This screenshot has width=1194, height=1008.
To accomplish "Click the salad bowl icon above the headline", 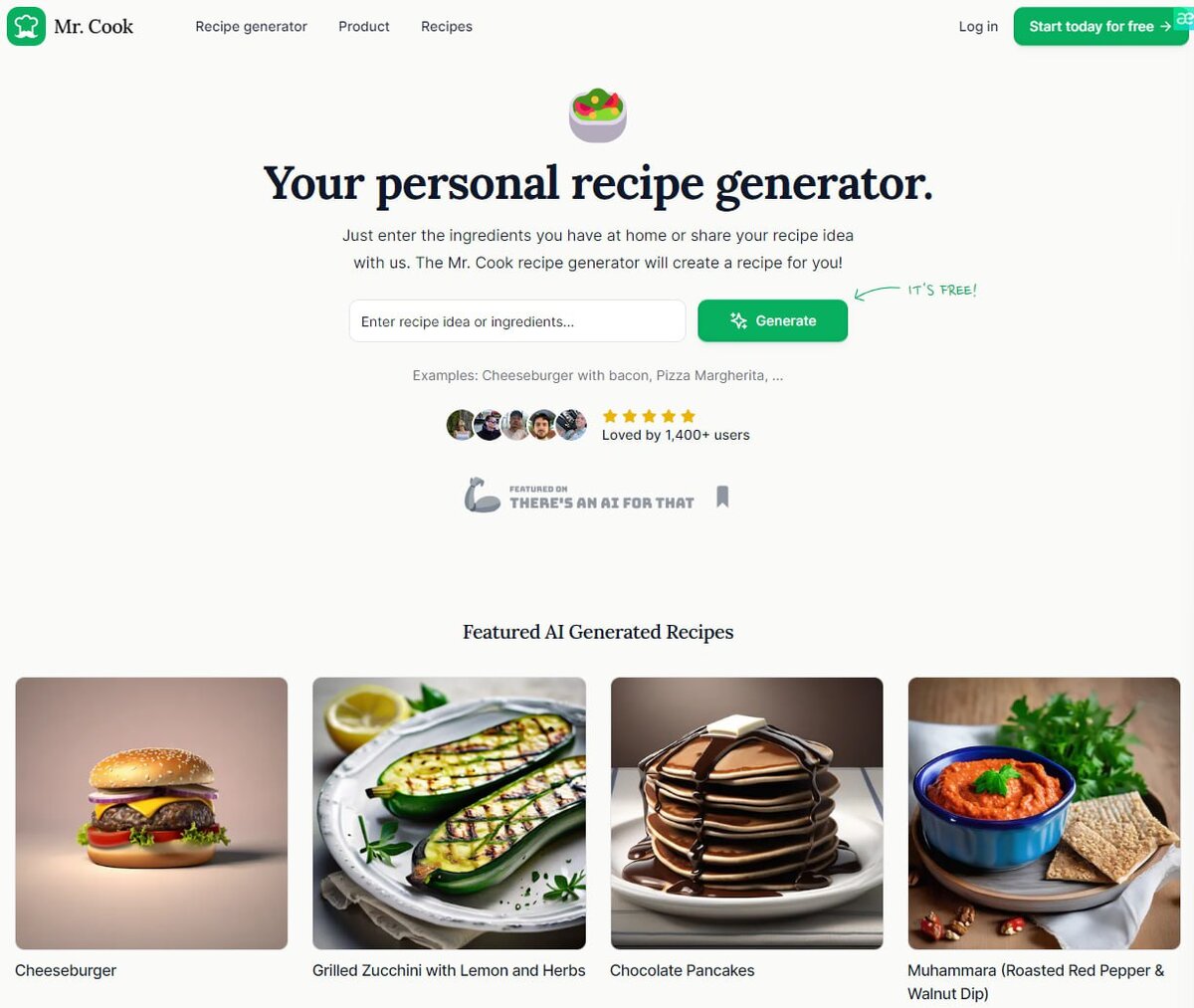I will coord(597,114).
